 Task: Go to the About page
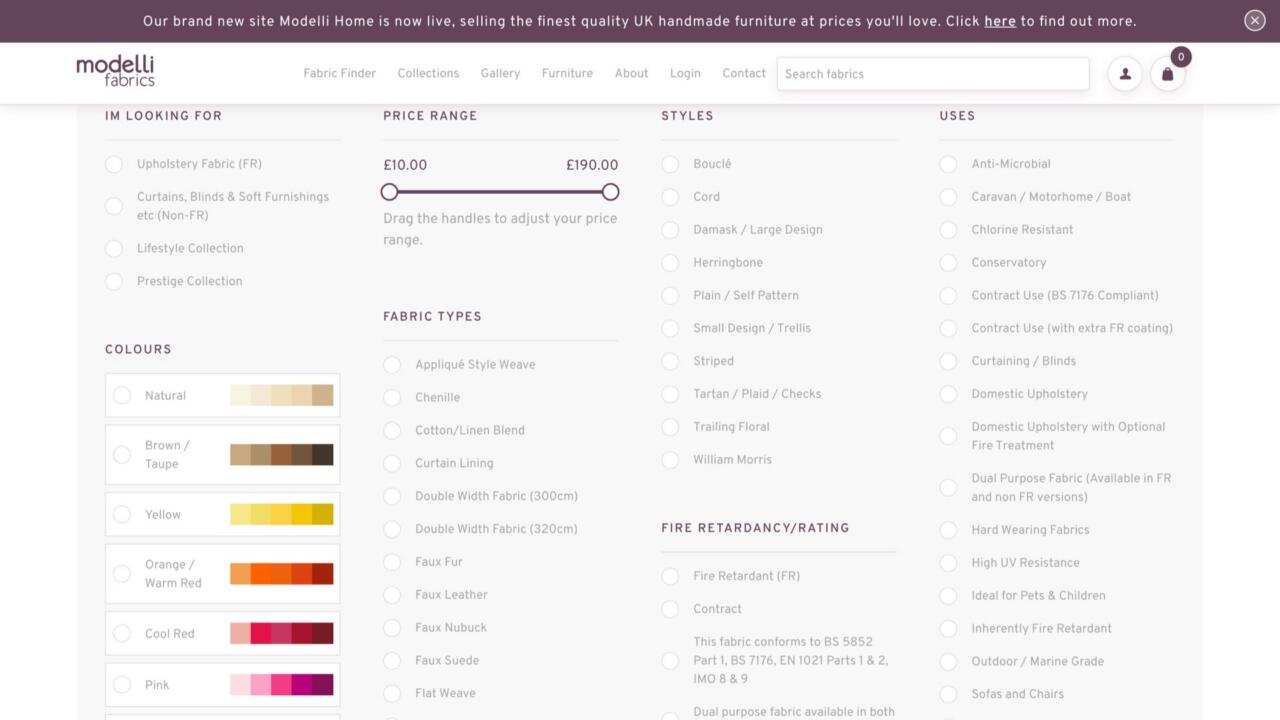(631, 73)
